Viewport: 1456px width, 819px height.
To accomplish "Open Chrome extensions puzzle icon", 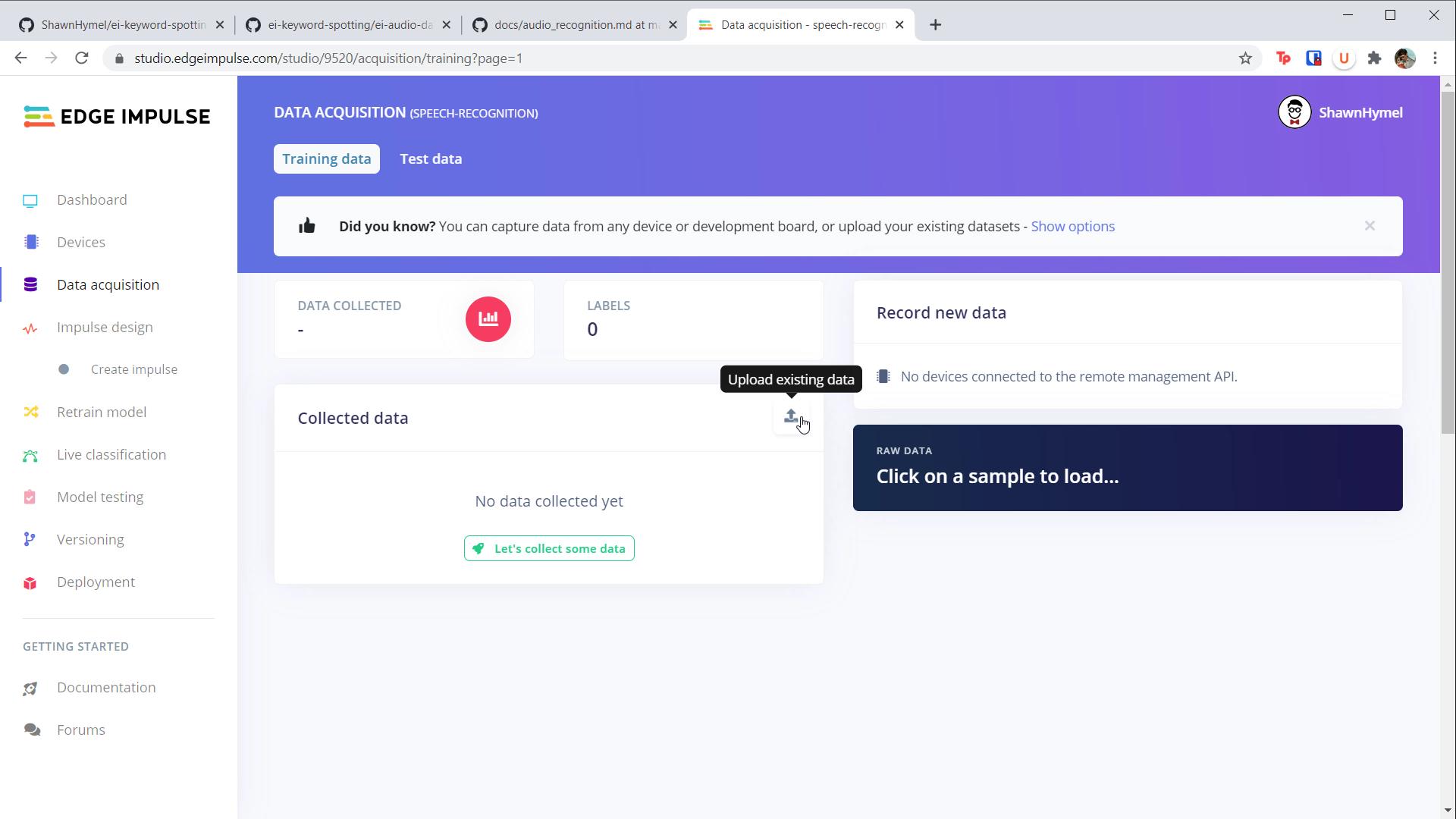I will tap(1374, 58).
